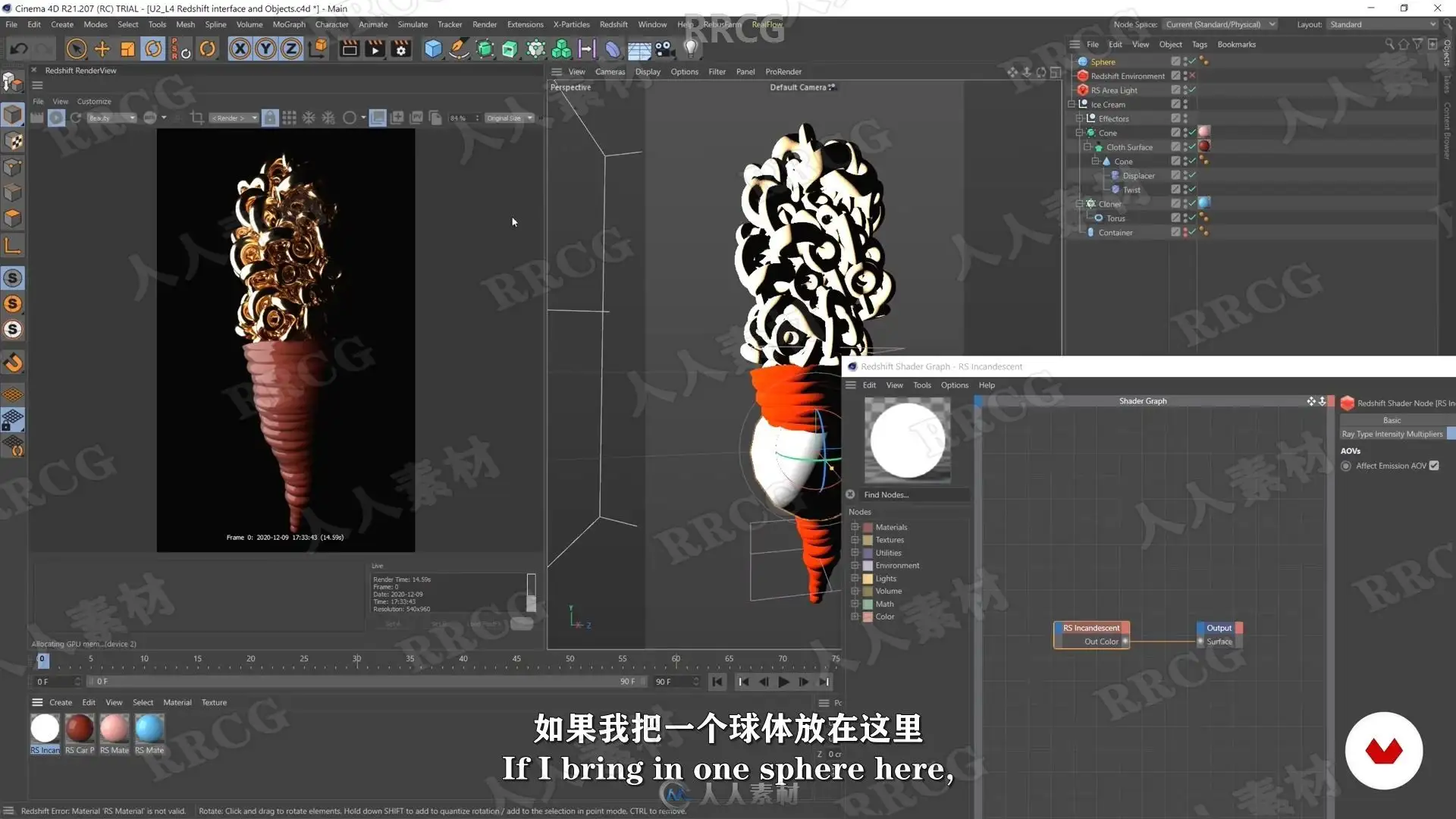Open the Beauty AOV dropdown
Image resolution: width=1456 pixels, height=819 pixels.
coord(111,118)
